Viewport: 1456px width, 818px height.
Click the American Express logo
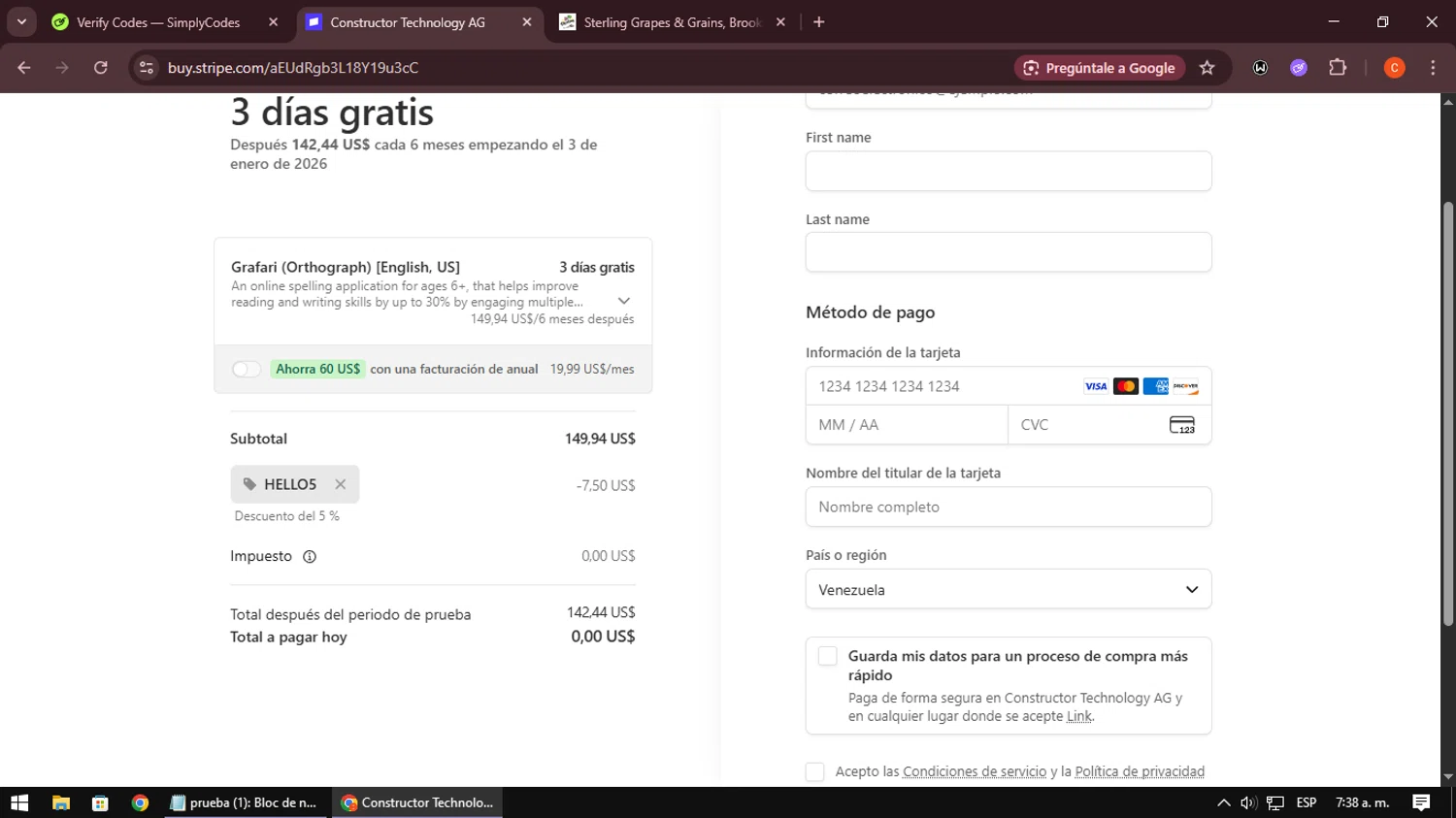coord(1155,386)
